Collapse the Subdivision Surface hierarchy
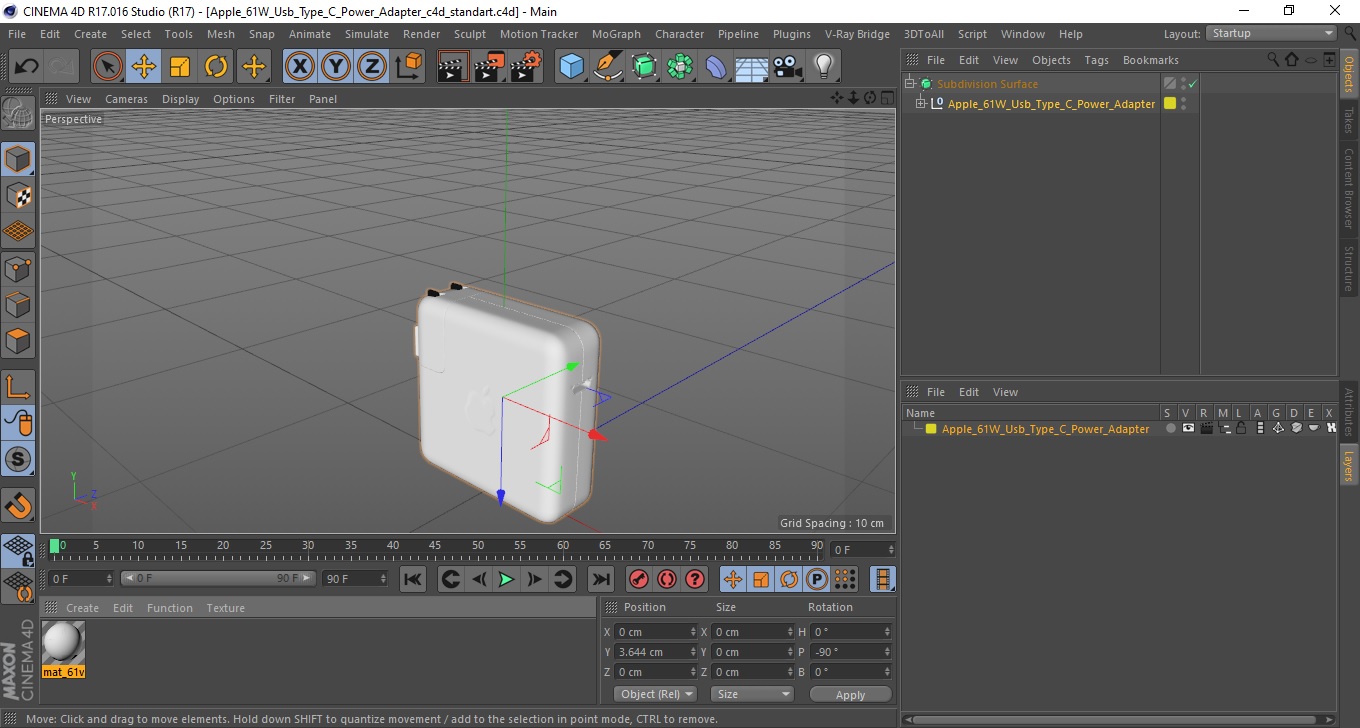 [x=909, y=84]
